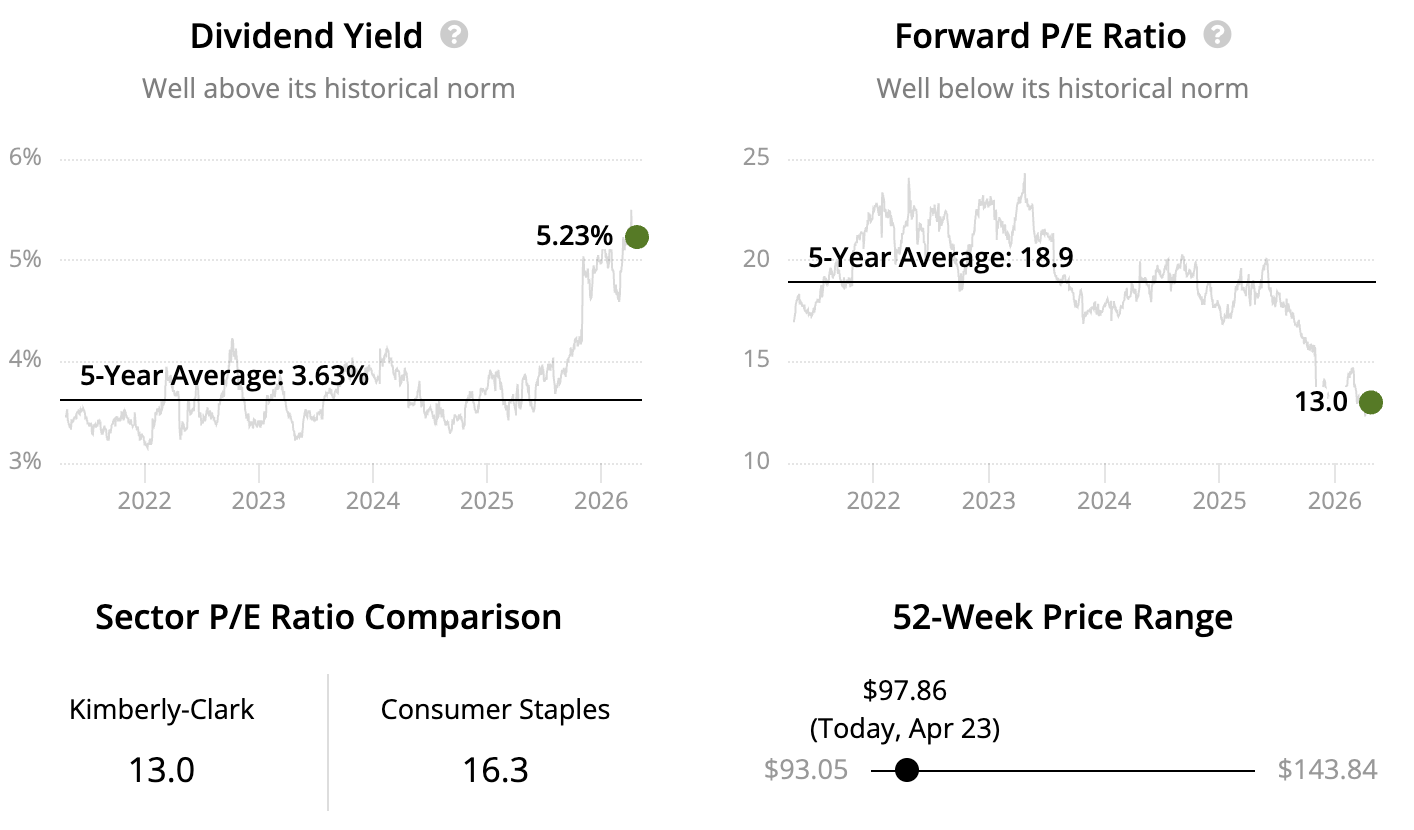Click the Forward P/E Ratio help icon
Viewport: 1414px width, 830px height.
click(x=1217, y=36)
